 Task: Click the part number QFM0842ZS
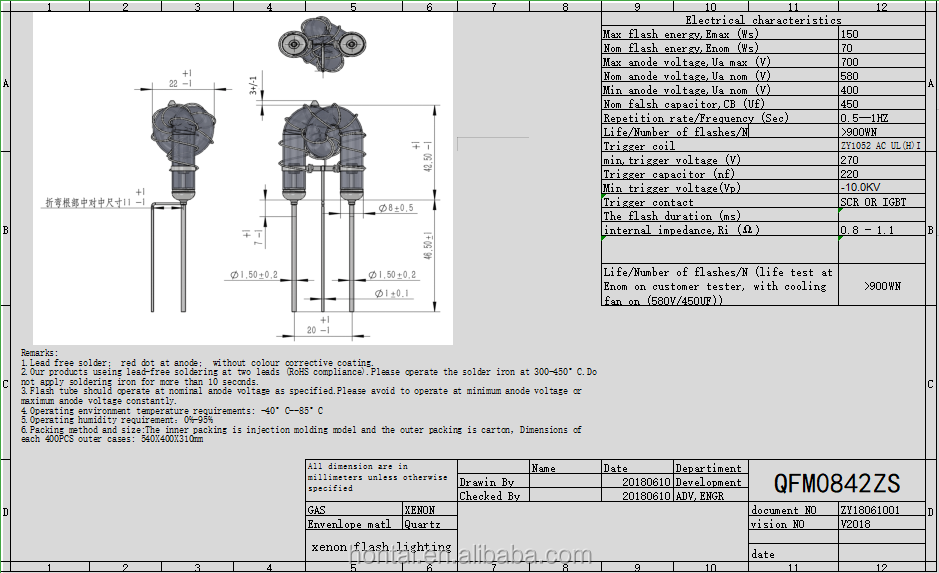(837, 483)
